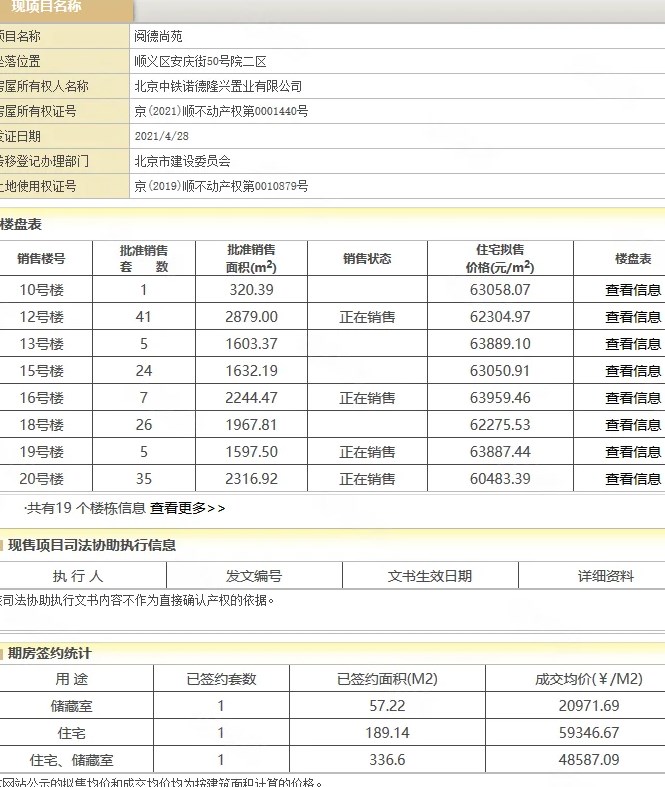Click the 执行人 column header
Screen dimensions: 665x787
(78, 576)
